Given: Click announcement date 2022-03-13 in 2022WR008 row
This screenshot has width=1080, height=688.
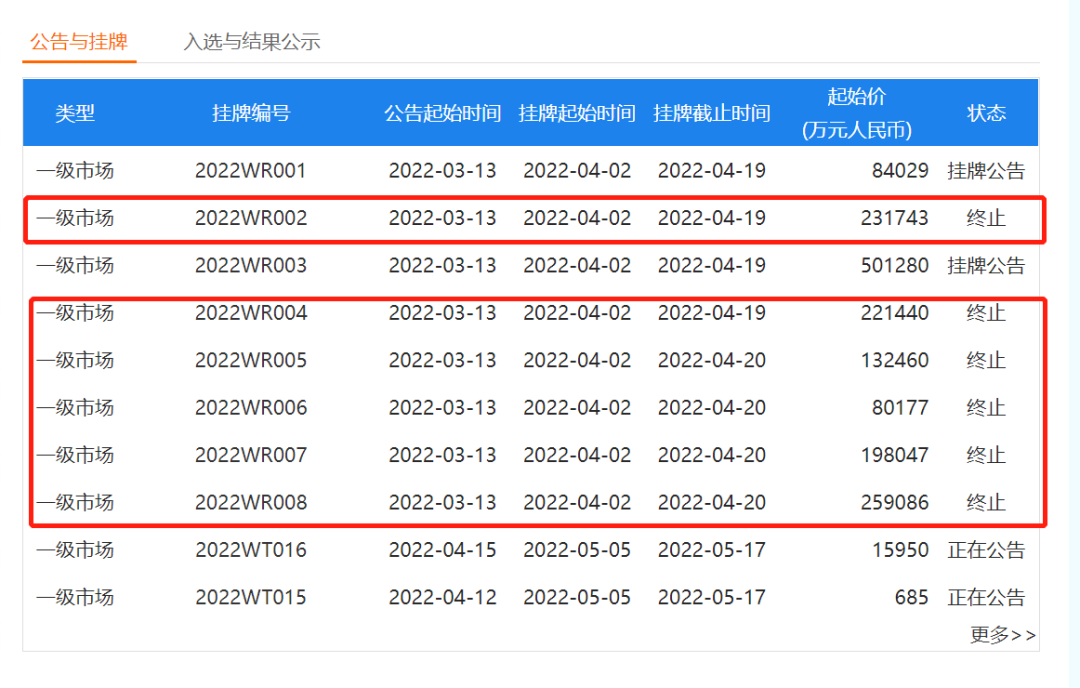Looking at the screenshot, I should (442, 503).
